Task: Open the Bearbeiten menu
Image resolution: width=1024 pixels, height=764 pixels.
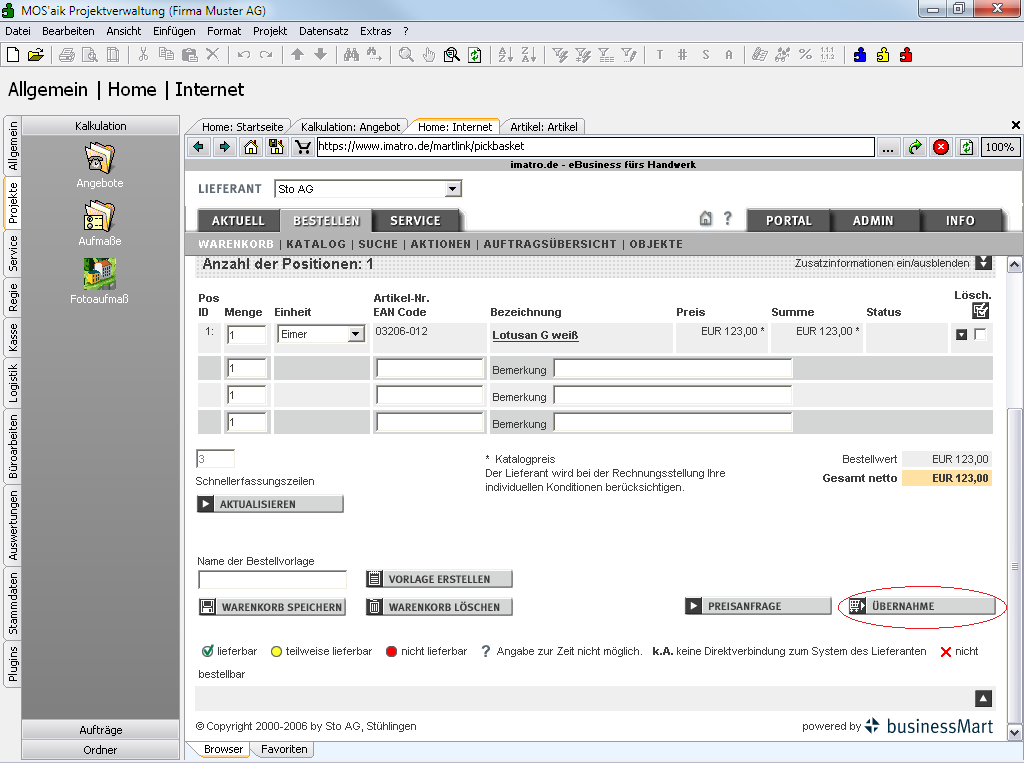Action: (x=69, y=31)
